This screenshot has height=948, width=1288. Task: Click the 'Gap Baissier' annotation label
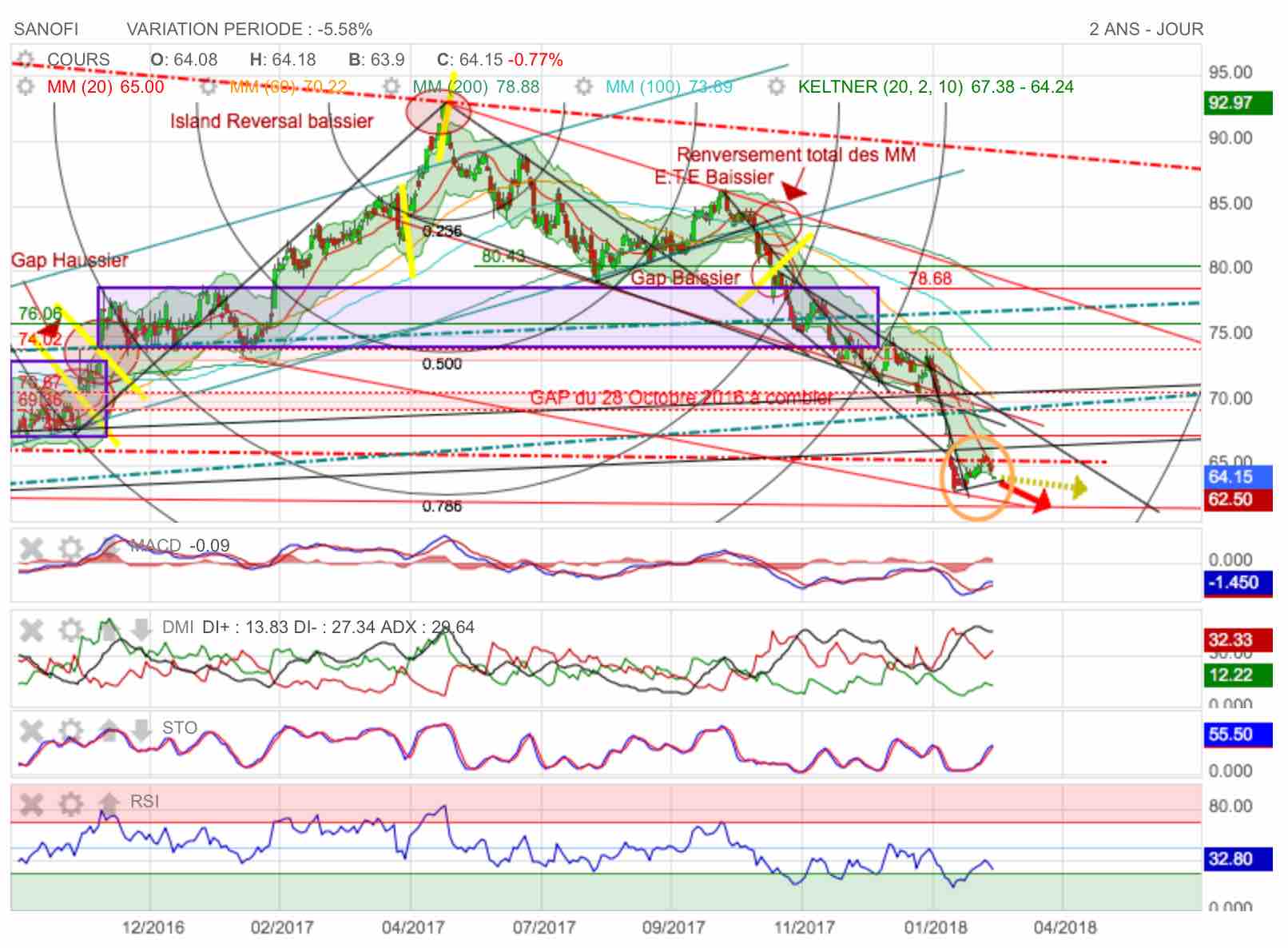click(x=686, y=277)
